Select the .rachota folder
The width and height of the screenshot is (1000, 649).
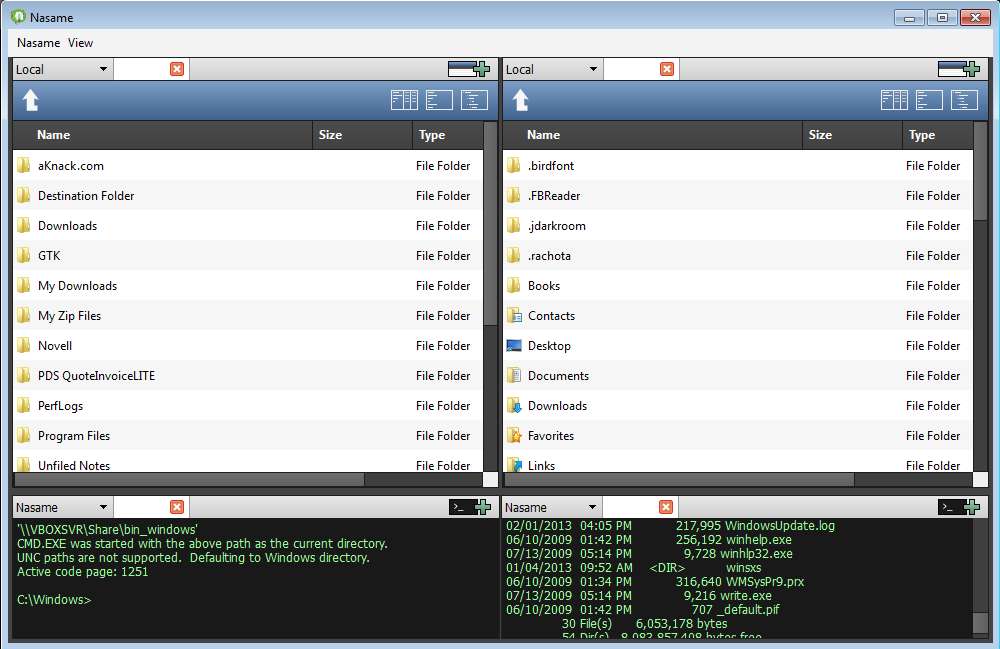tap(738, 256)
